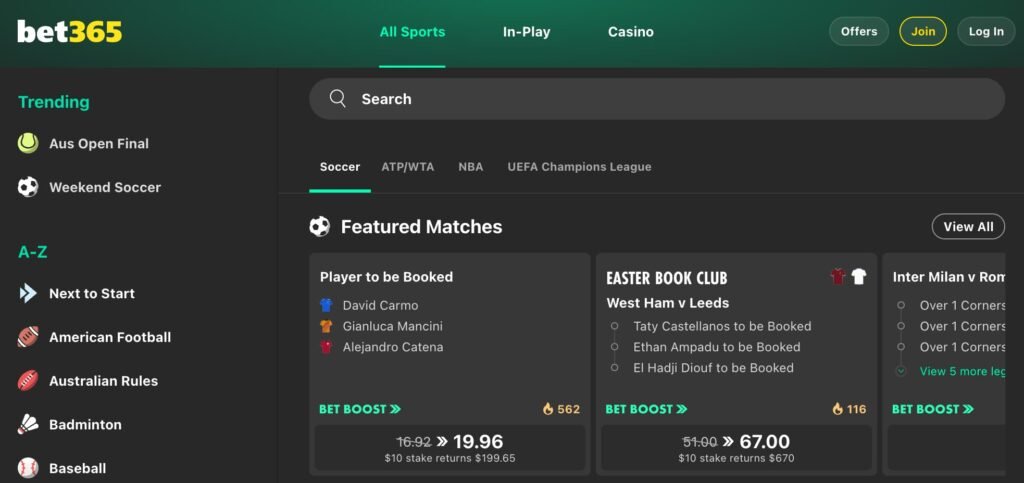Click the Baseball icon in sidebar

(x=28, y=468)
